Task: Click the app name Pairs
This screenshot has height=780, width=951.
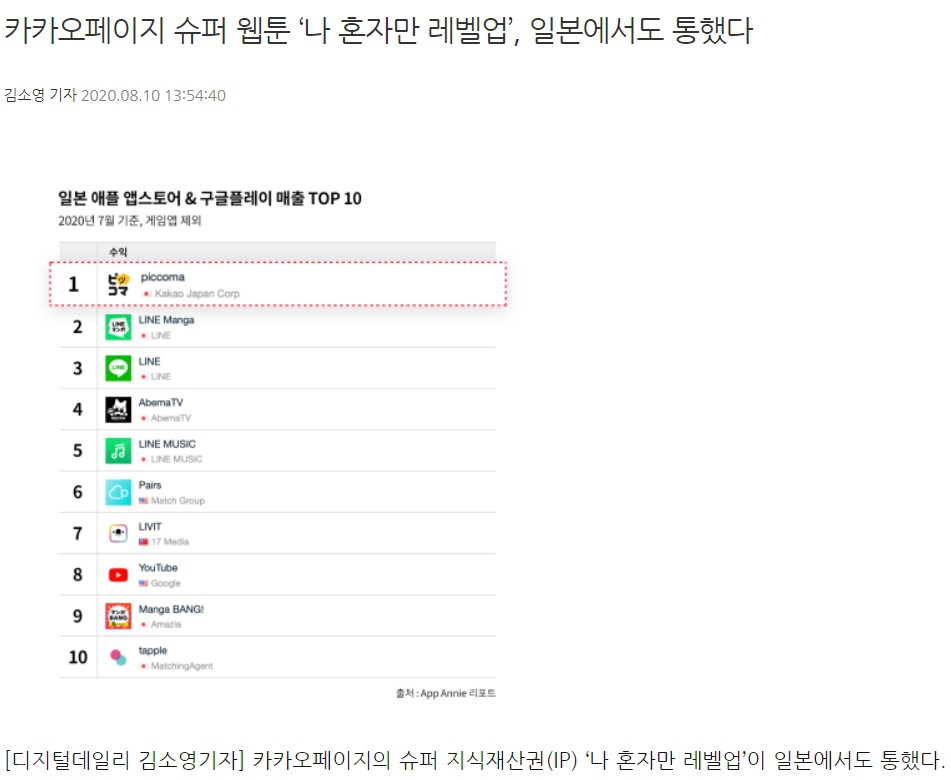Action: pyautogui.click(x=150, y=485)
